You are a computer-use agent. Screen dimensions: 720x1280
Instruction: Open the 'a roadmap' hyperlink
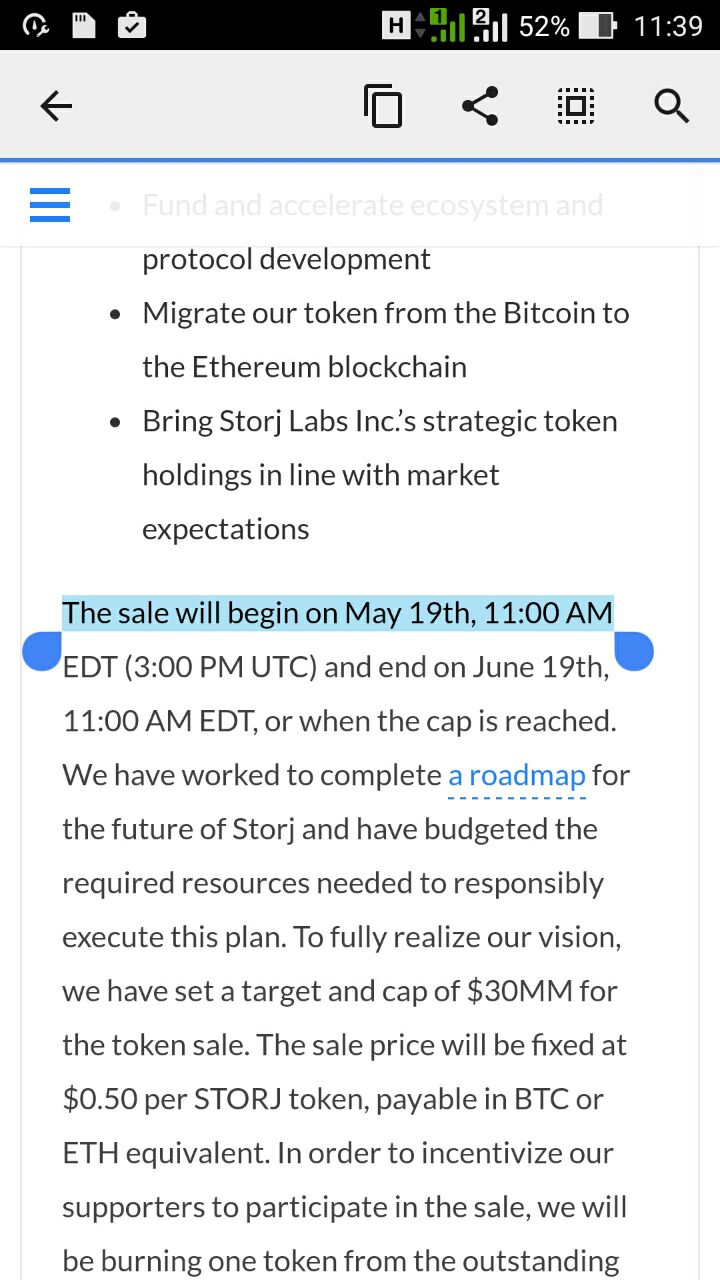coord(517,775)
